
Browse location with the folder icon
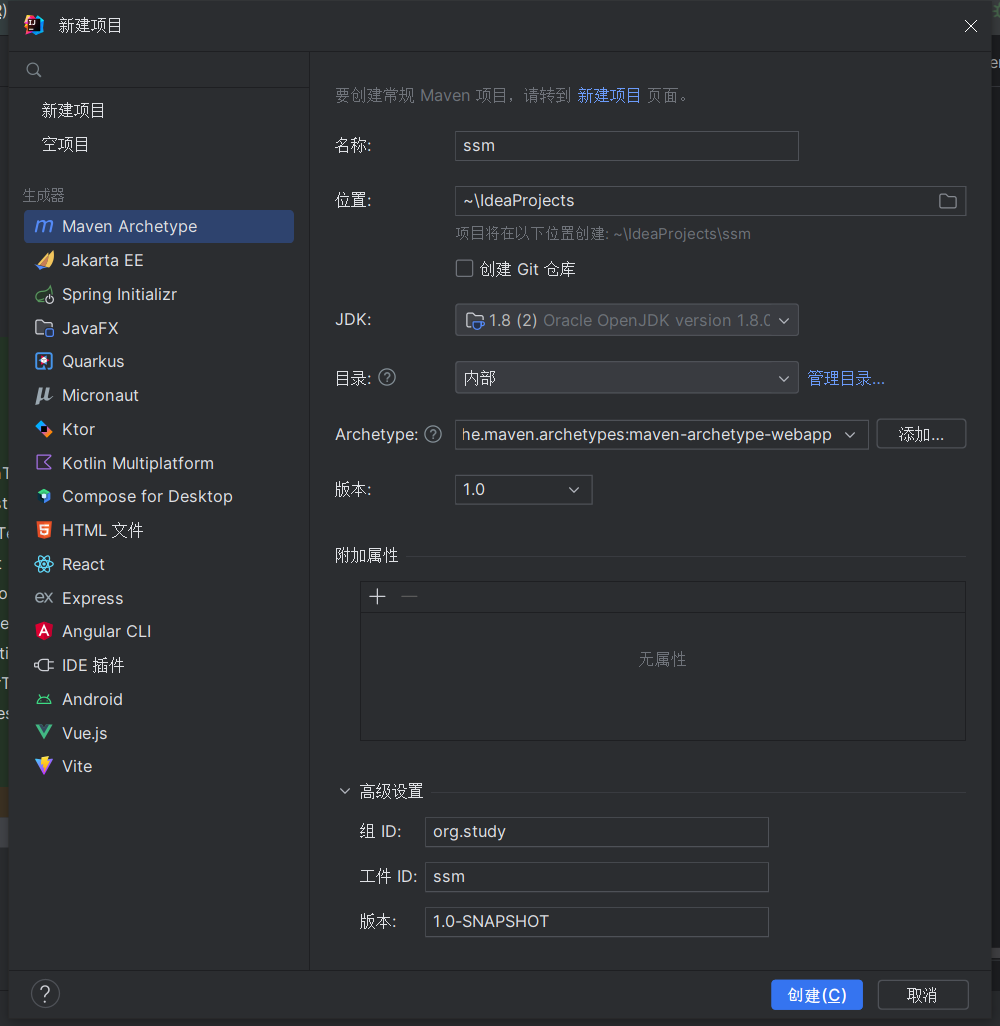[948, 201]
